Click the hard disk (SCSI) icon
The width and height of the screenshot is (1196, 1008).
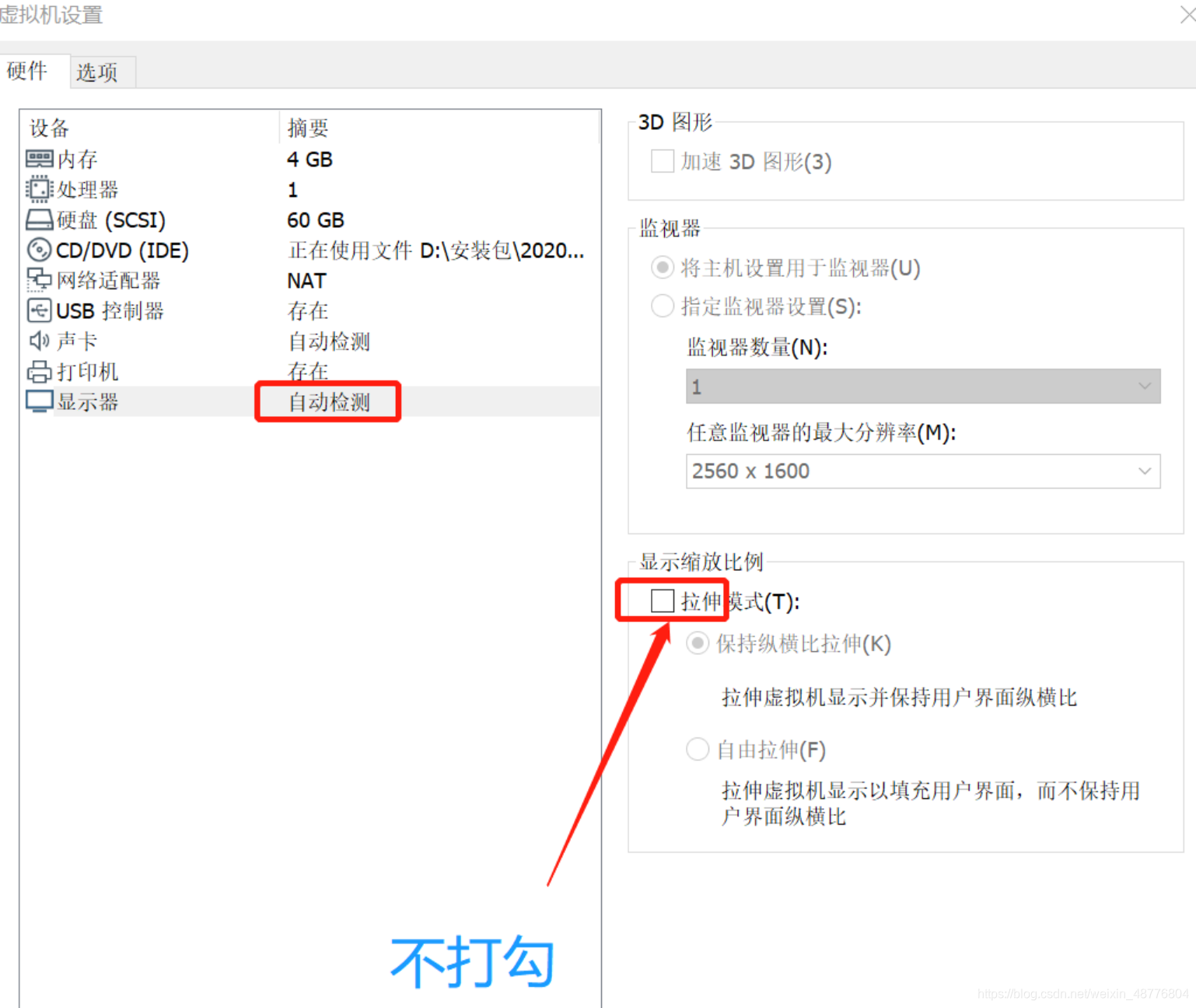[39, 220]
